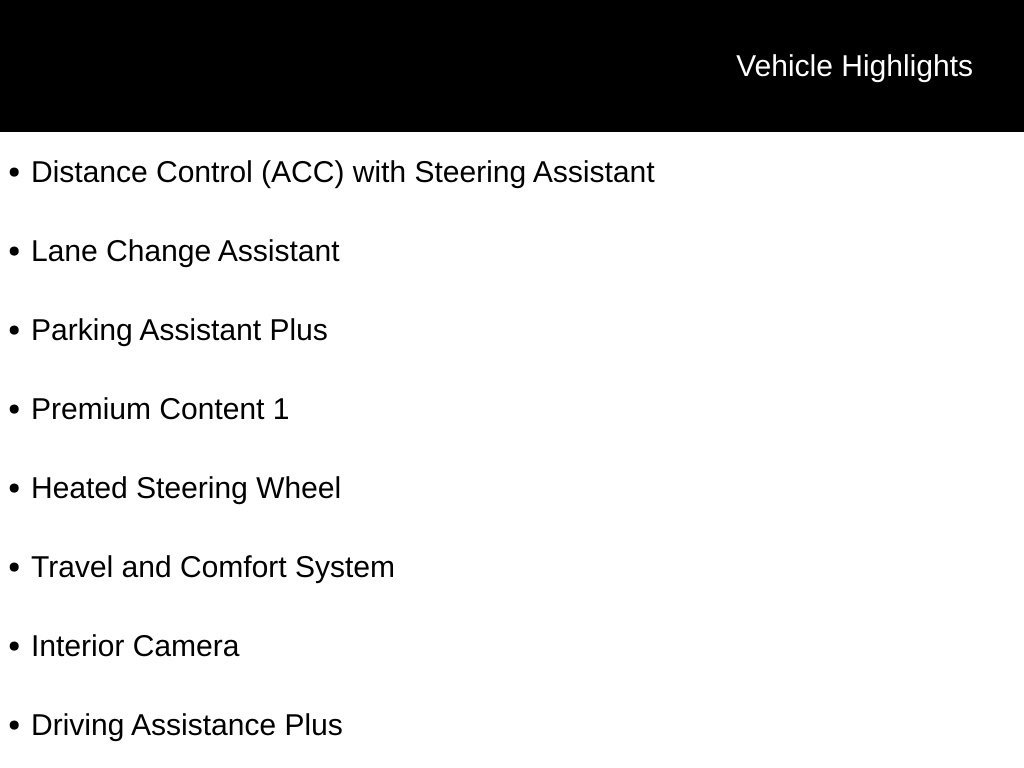Click the Vehicle Highlights header title
Image resolution: width=1024 pixels, height=768 pixels.
click(854, 66)
